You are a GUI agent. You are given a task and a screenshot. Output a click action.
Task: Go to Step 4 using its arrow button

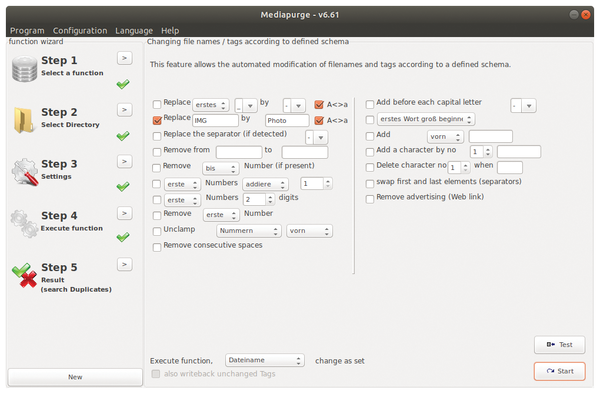124,213
